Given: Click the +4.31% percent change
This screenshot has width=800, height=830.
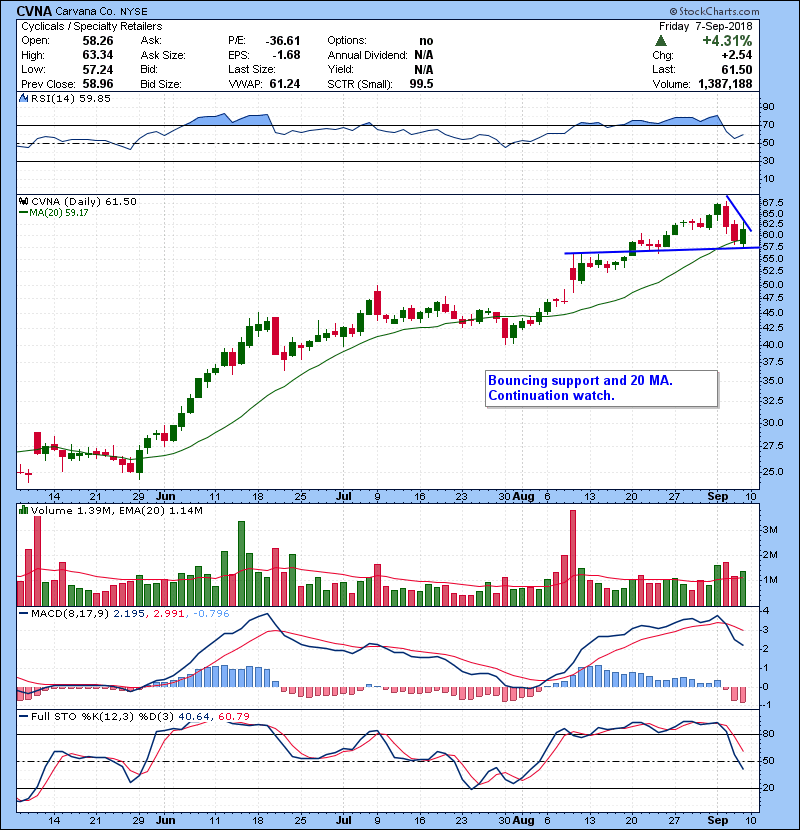Looking at the screenshot, I should [x=727, y=41].
